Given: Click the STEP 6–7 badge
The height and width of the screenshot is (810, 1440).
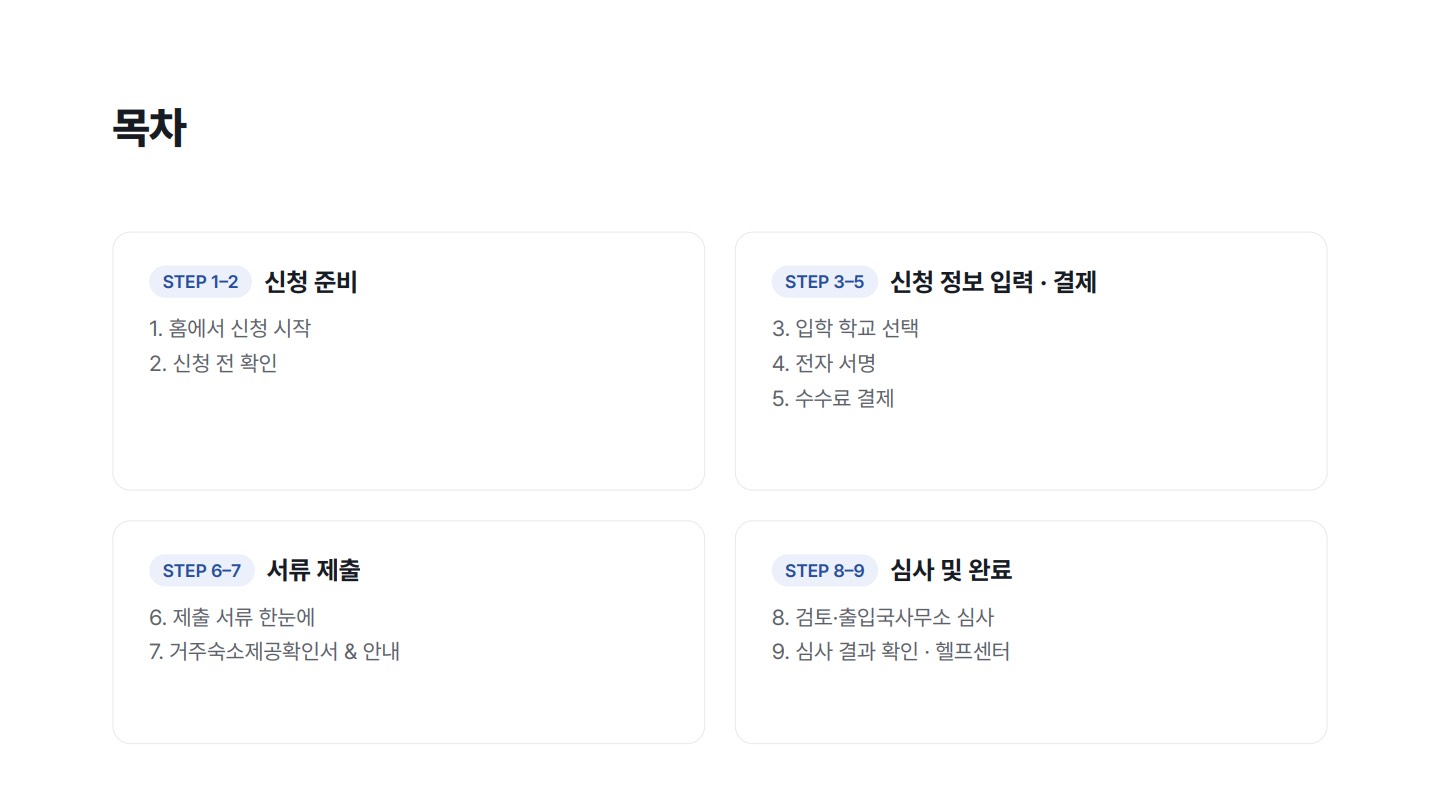Looking at the screenshot, I should pos(202,571).
